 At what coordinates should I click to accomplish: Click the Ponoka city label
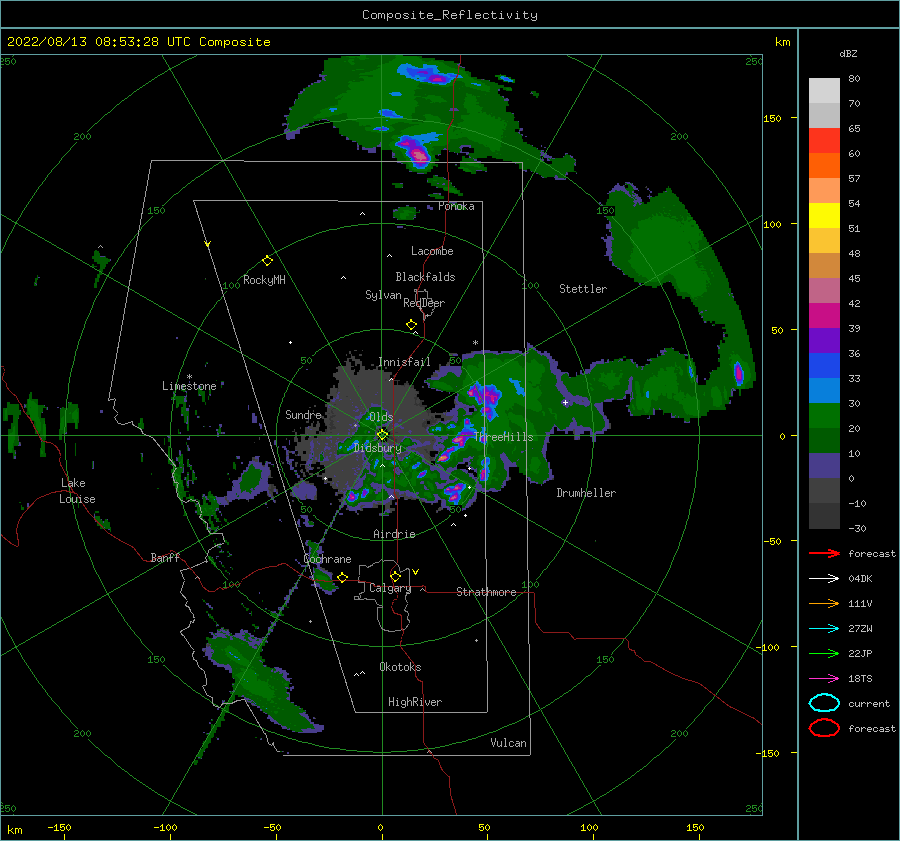coord(456,206)
